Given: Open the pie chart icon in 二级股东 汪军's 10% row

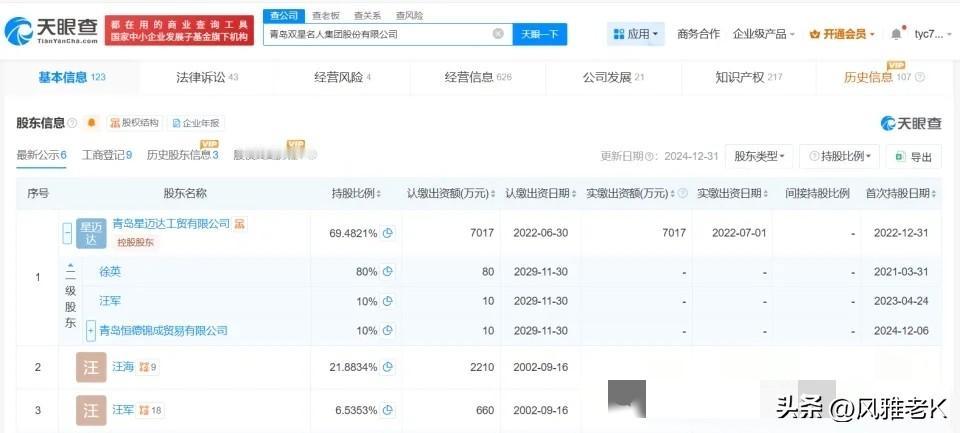Looking at the screenshot, I should click(x=387, y=301).
